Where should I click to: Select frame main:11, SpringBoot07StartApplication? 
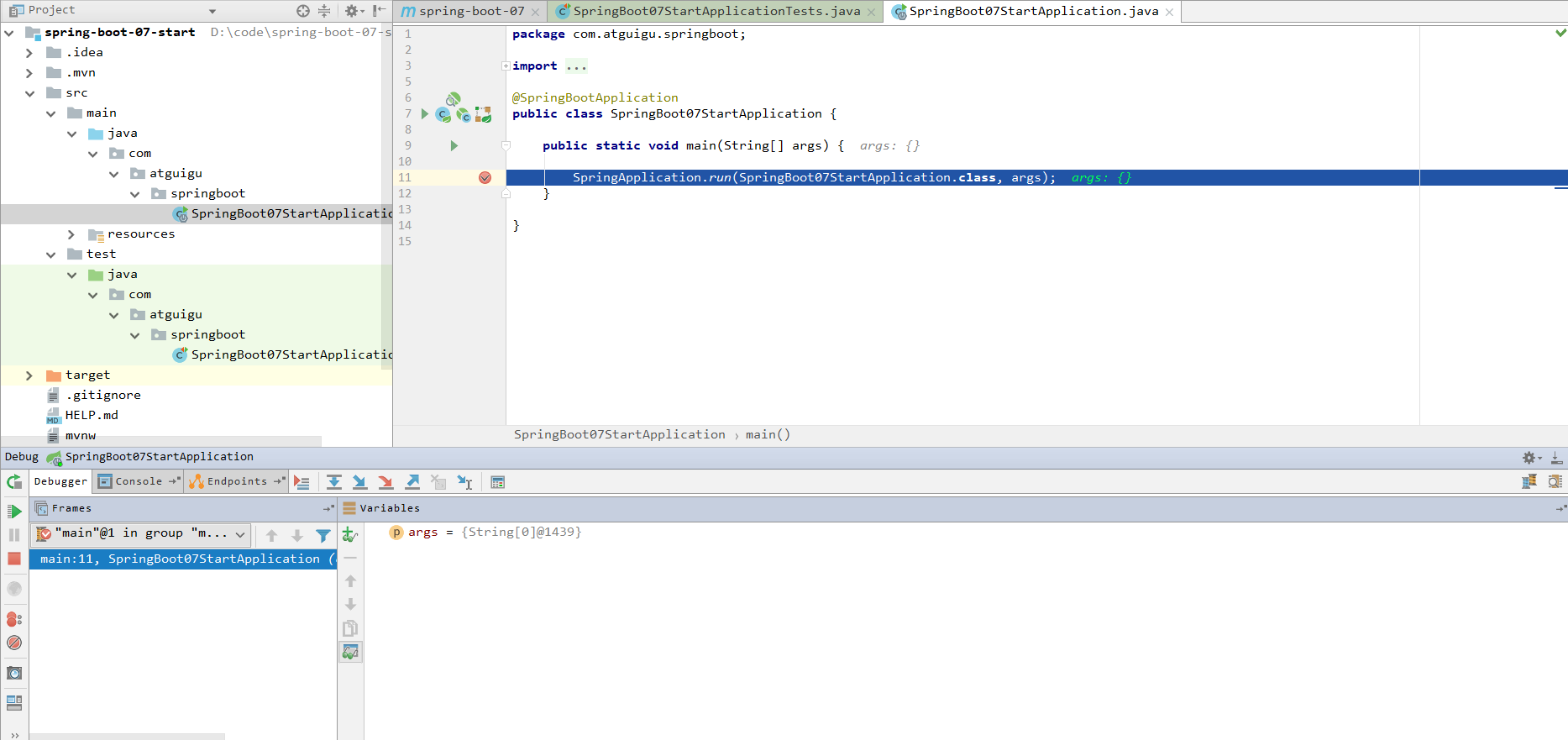[183, 559]
